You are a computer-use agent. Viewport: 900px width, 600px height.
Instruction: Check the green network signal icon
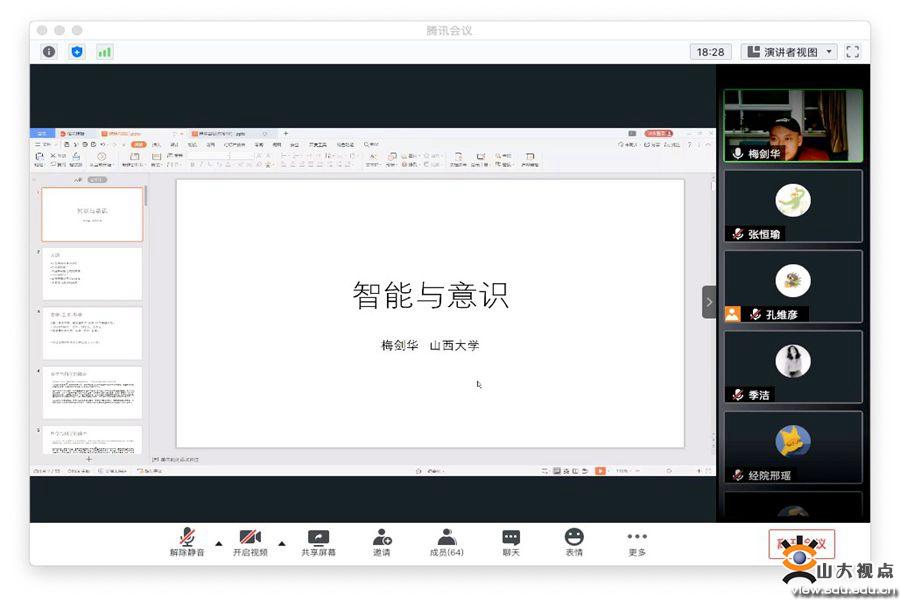[x=104, y=52]
